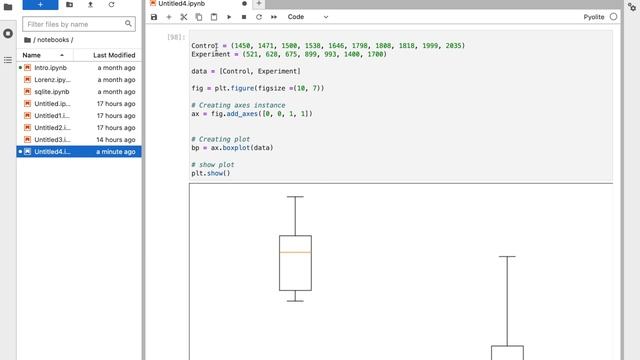Select the Untitled.ip... notebook file
The height and width of the screenshot is (360, 640).
coord(79,104)
